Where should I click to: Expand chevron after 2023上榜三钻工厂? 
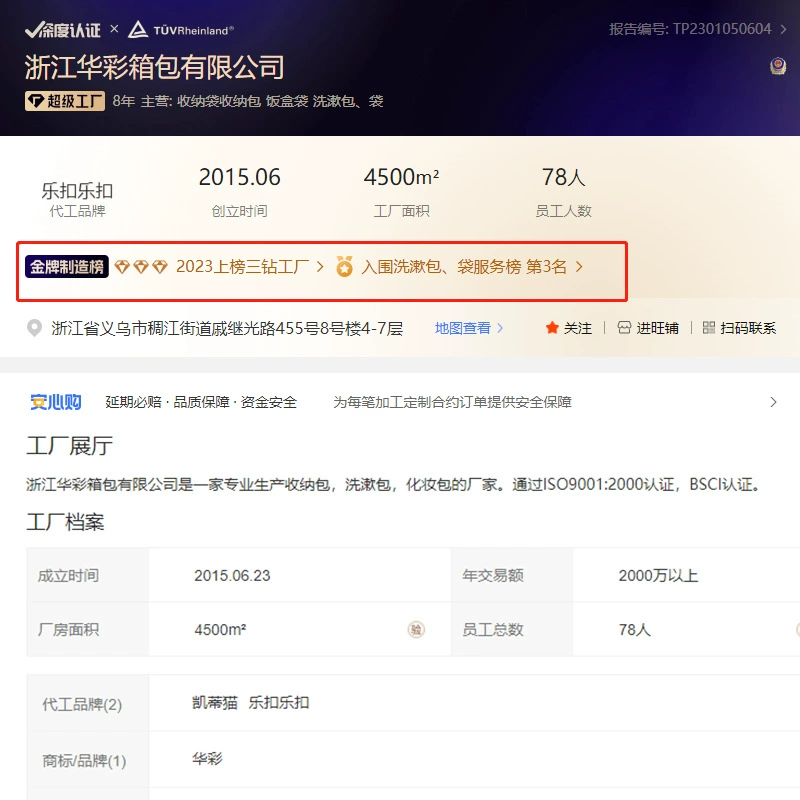pos(320,266)
